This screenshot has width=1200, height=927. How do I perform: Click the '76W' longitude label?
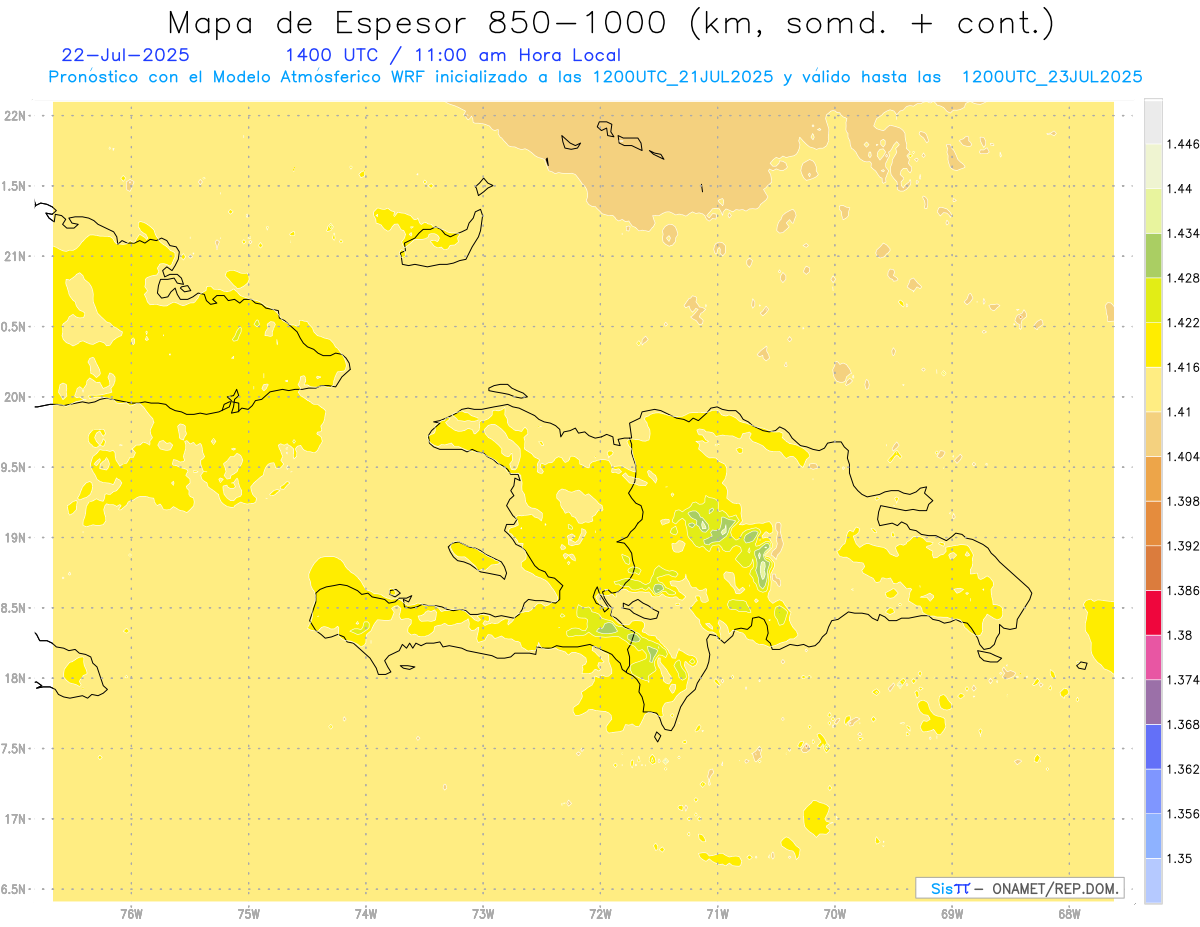131,914
